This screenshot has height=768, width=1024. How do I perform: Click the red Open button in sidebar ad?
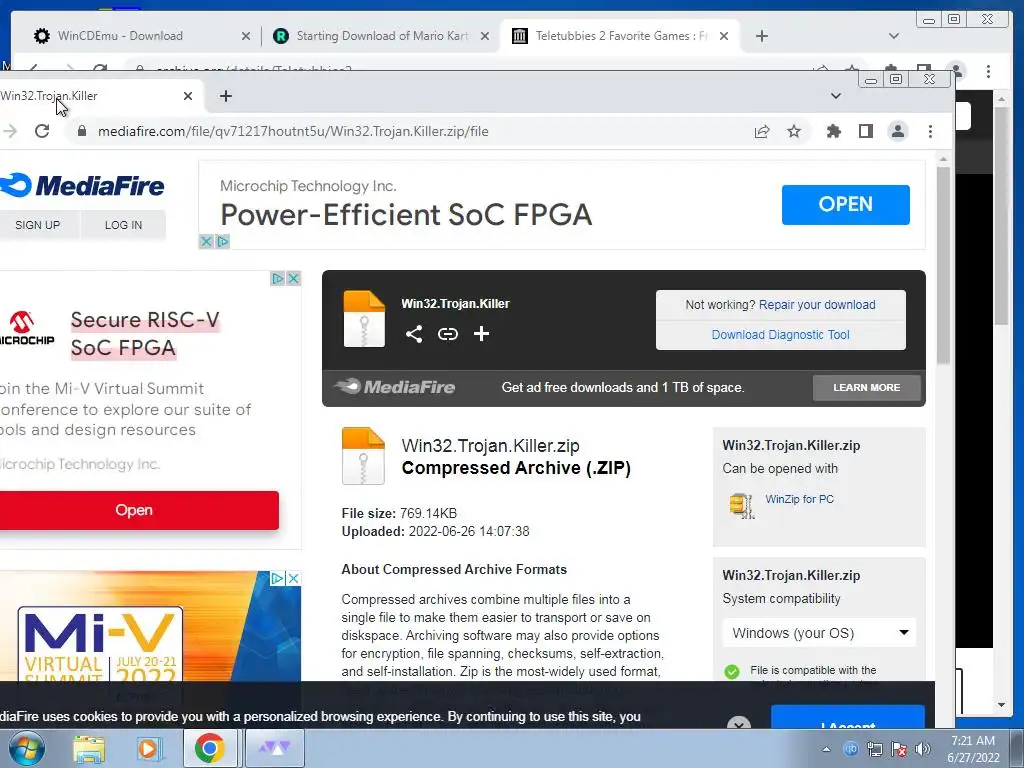click(135, 510)
